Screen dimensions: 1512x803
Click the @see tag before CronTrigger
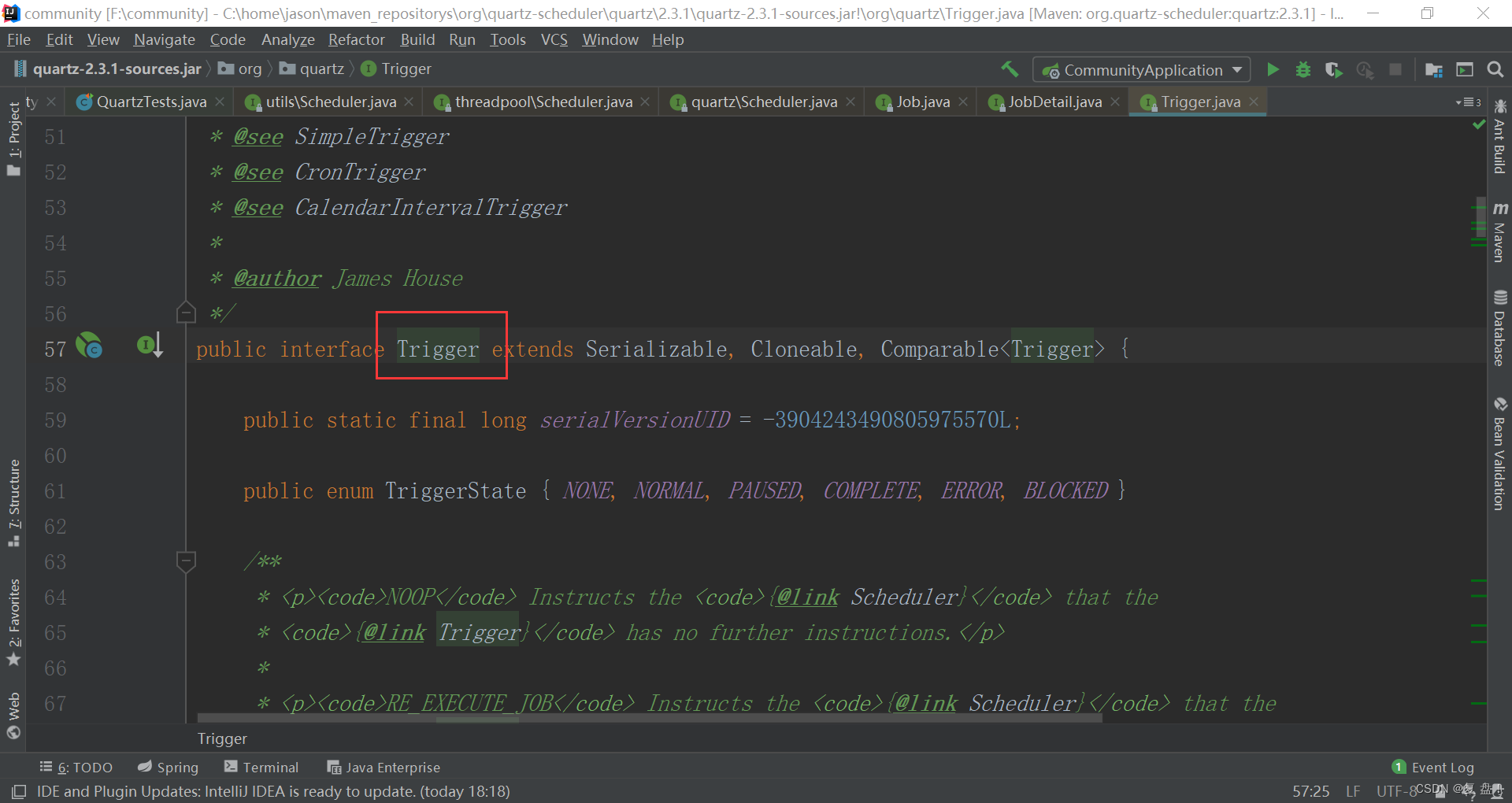[x=258, y=172]
